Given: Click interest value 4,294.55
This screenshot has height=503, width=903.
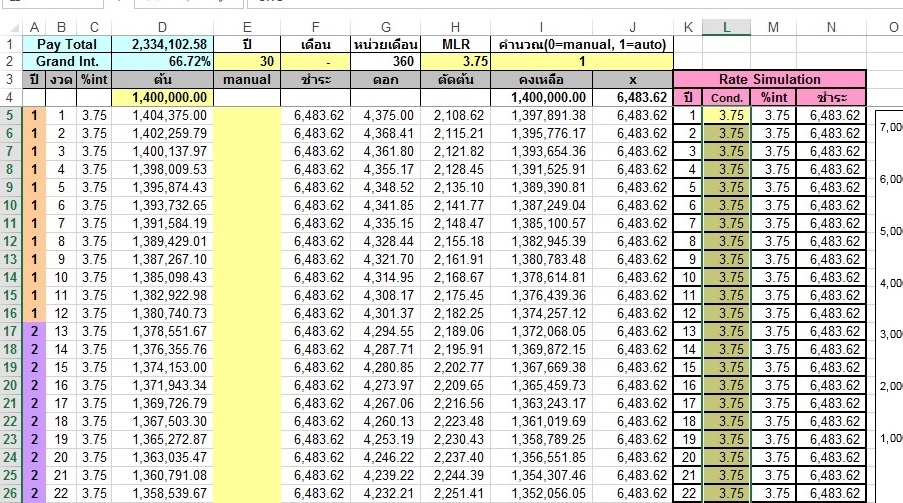Looking at the screenshot, I should (385, 331).
